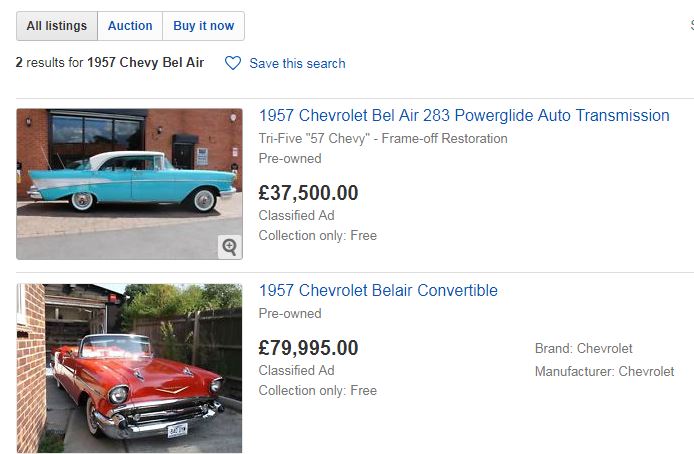Select the All listings tab
The width and height of the screenshot is (694, 454).
tap(57, 26)
